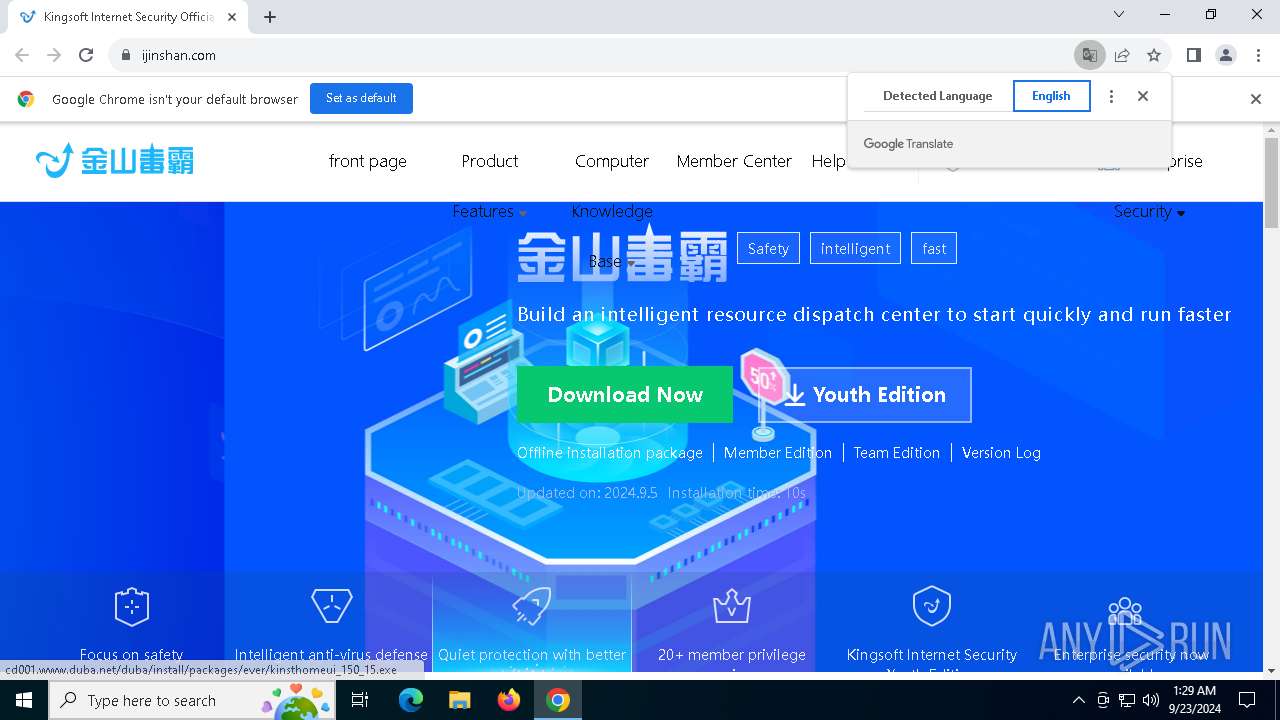Click the site security lock icon

pos(126,55)
